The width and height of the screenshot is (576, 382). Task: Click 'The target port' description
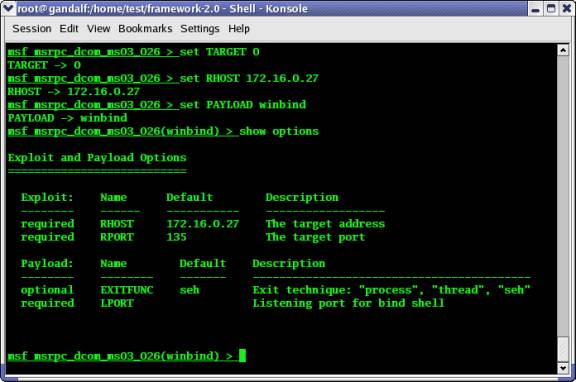[x=315, y=237]
